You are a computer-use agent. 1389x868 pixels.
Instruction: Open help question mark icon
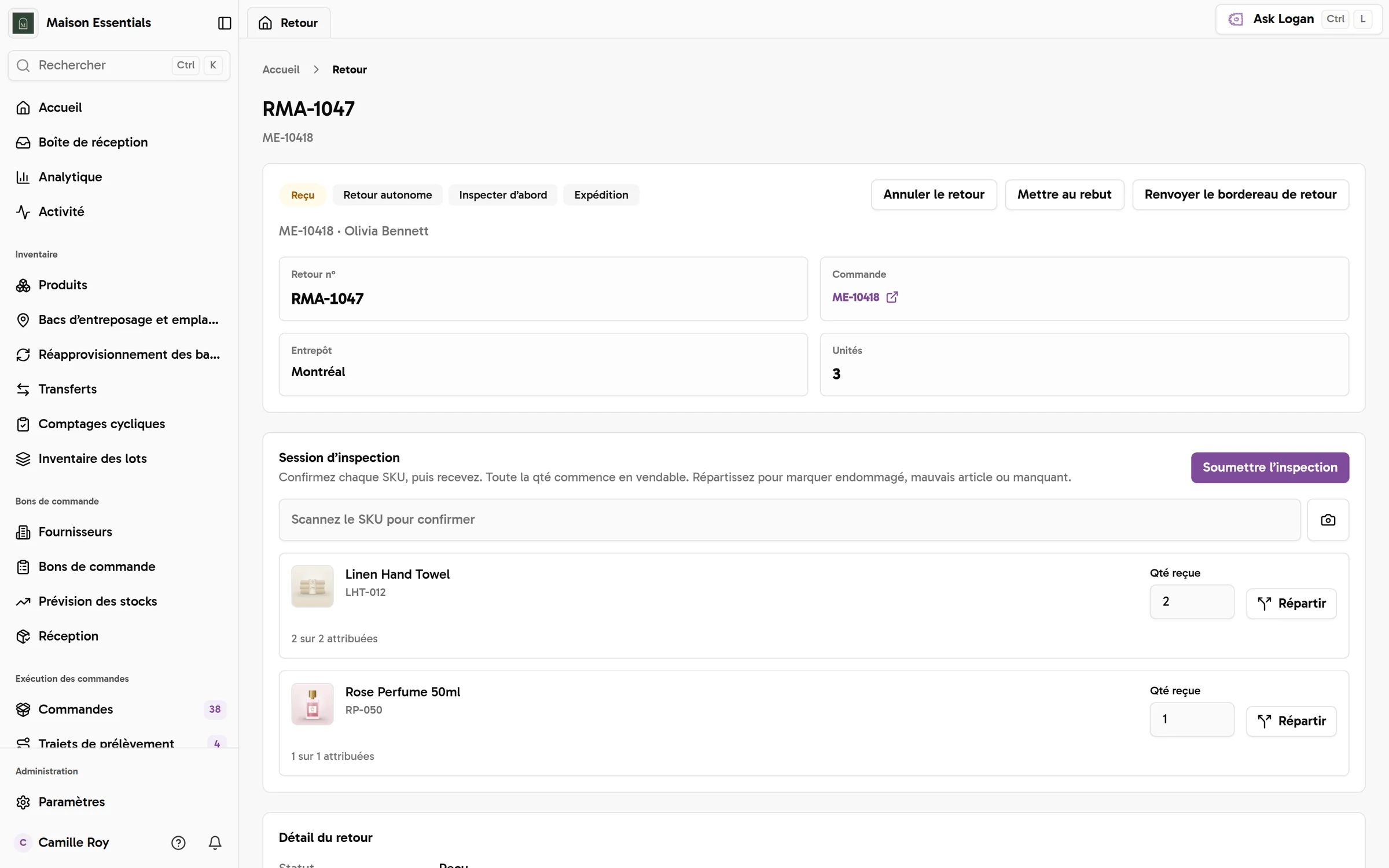[x=178, y=843]
